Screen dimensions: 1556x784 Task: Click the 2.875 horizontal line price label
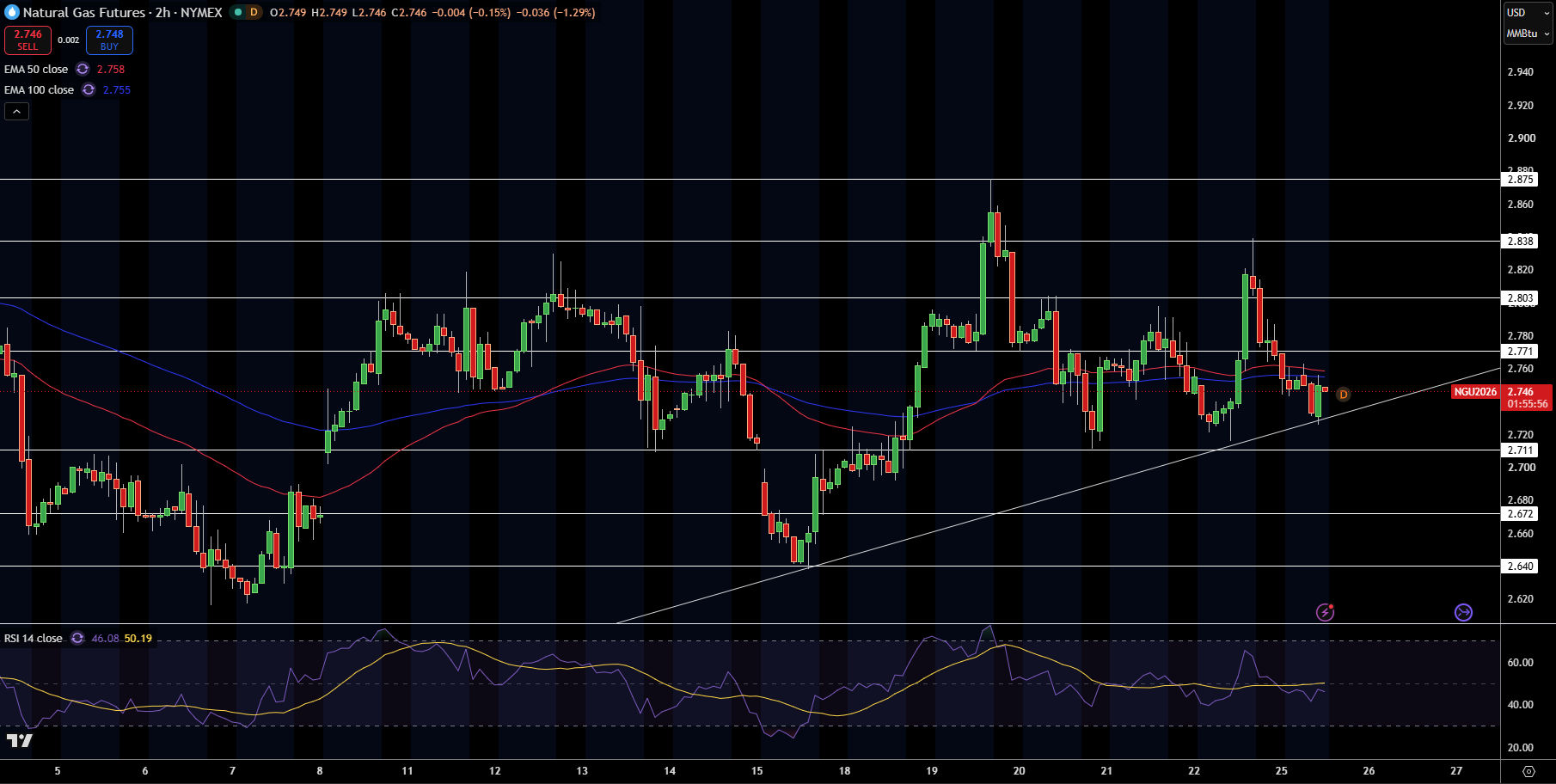[1520, 180]
